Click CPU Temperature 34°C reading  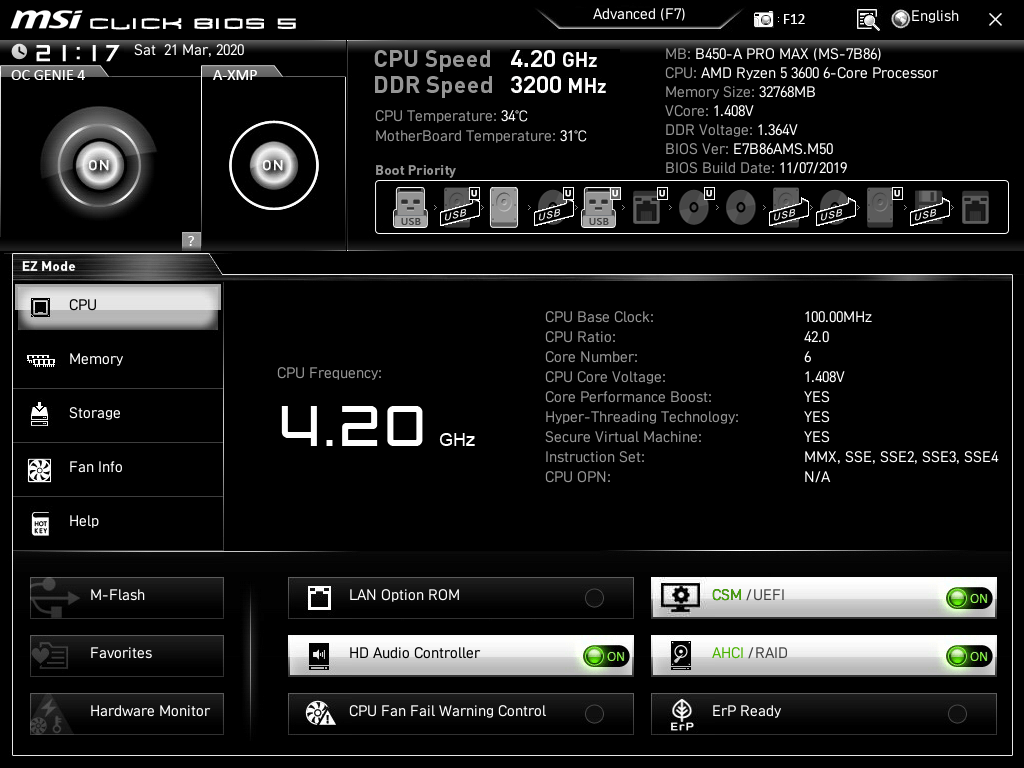[x=451, y=116]
